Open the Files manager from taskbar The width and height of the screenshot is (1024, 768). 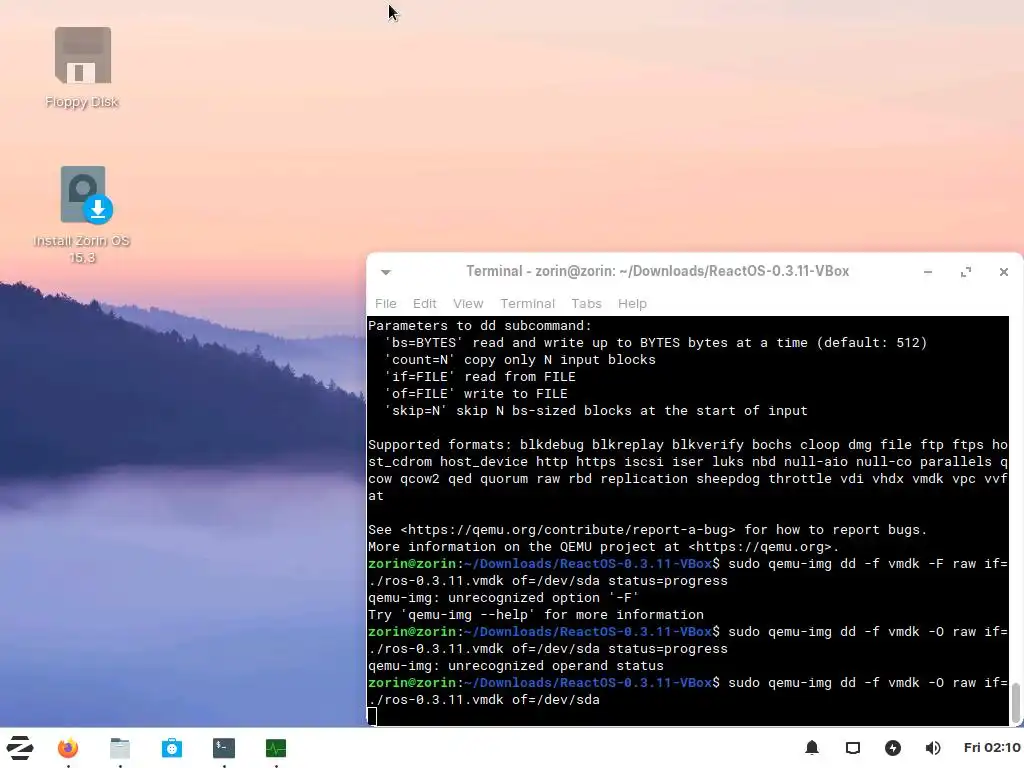pos(120,748)
